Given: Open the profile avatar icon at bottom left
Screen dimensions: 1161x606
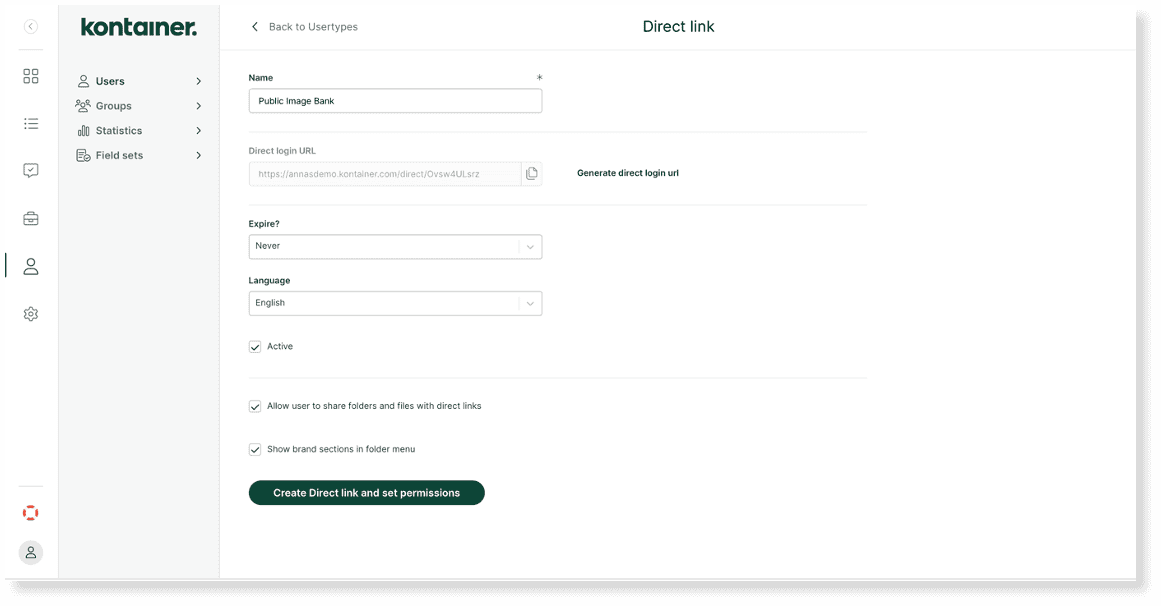Looking at the screenshot, I should (x=31, y=552).
